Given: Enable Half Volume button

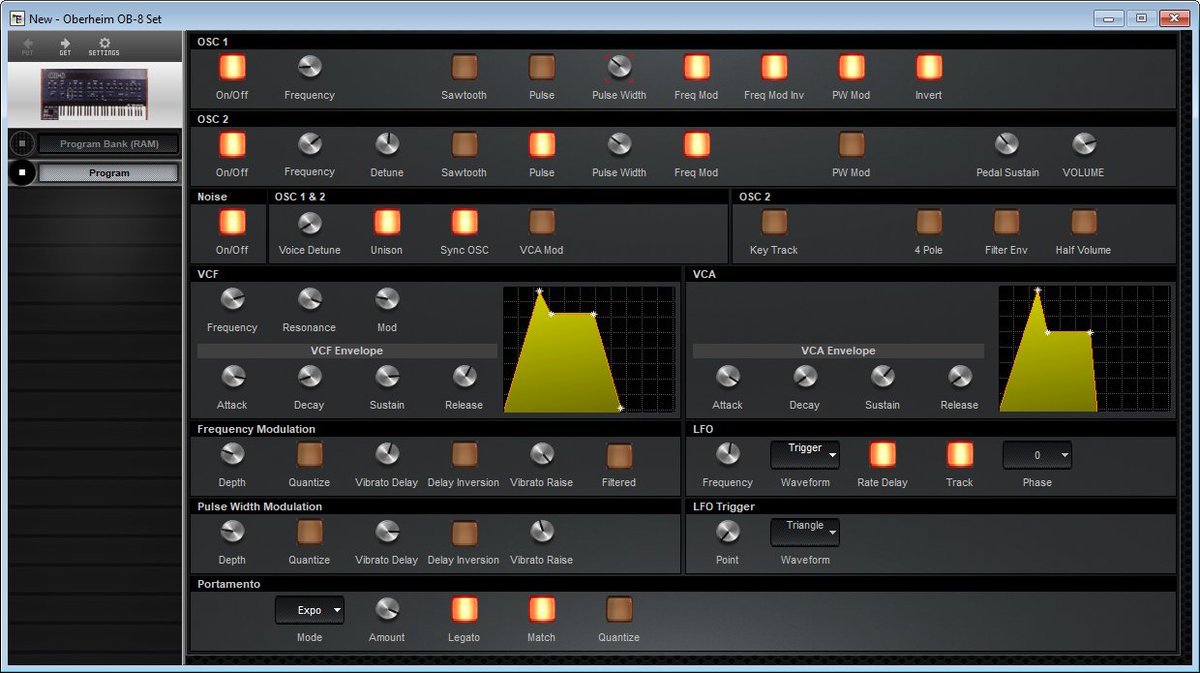Looking at the screenshot, I should click(1084, 222).
